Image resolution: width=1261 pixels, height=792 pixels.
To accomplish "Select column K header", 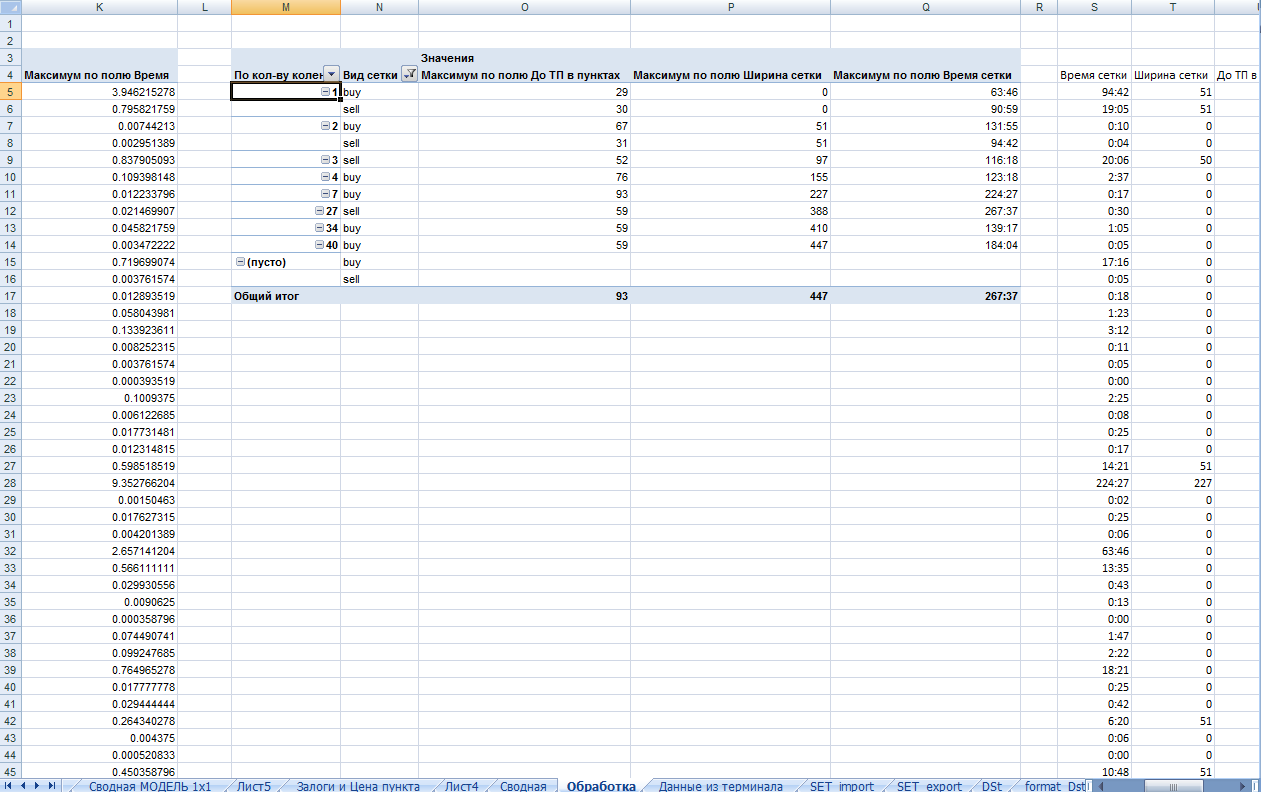I will click(x=99, y=7).
